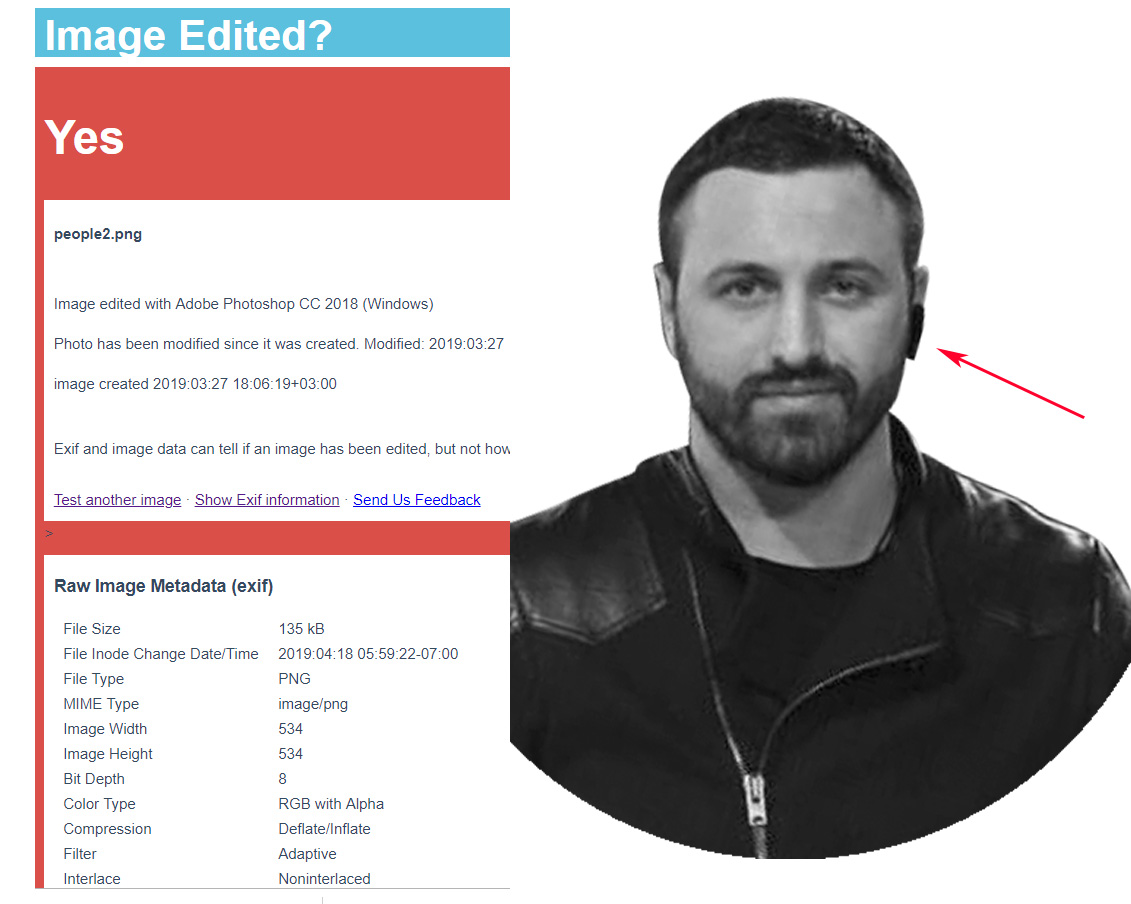Click the 'Send Us Feedback' link

click(417, 500)
